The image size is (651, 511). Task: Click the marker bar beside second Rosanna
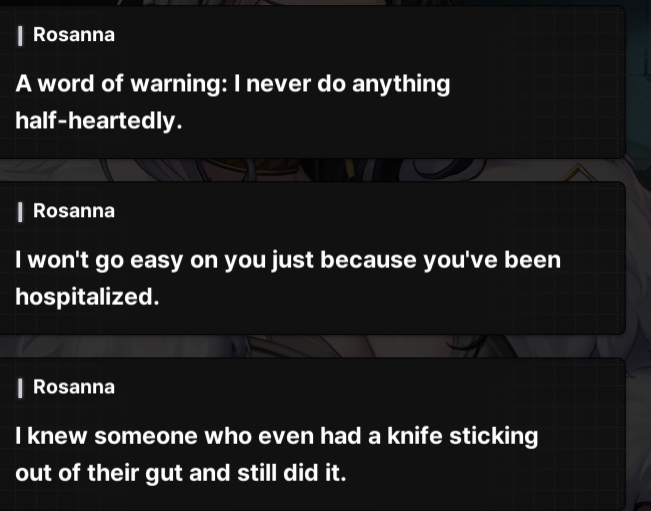pos(20,212)
